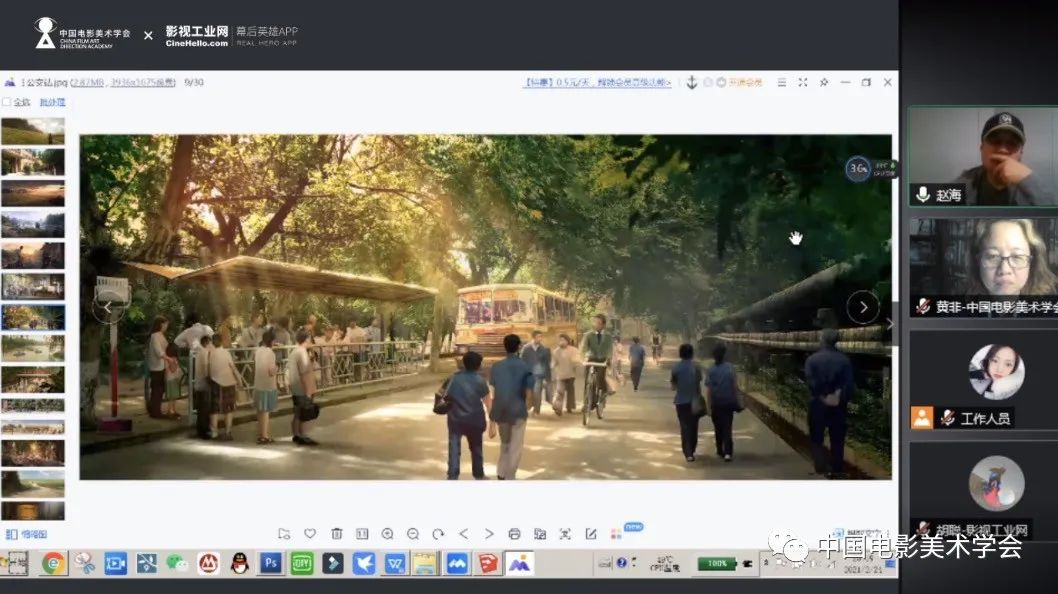
Task: Select the first thumbnail in the left strip
Action: 33,131
